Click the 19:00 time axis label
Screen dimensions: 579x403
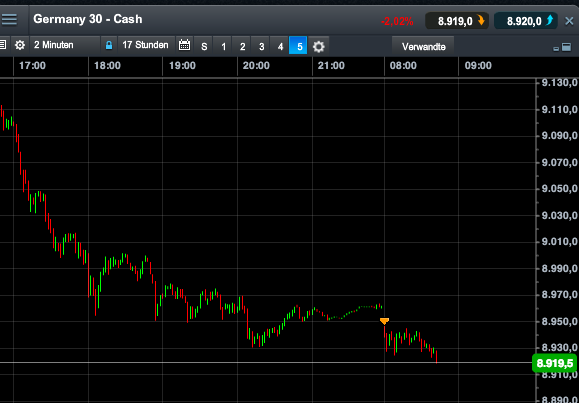[x=182, y=66]
